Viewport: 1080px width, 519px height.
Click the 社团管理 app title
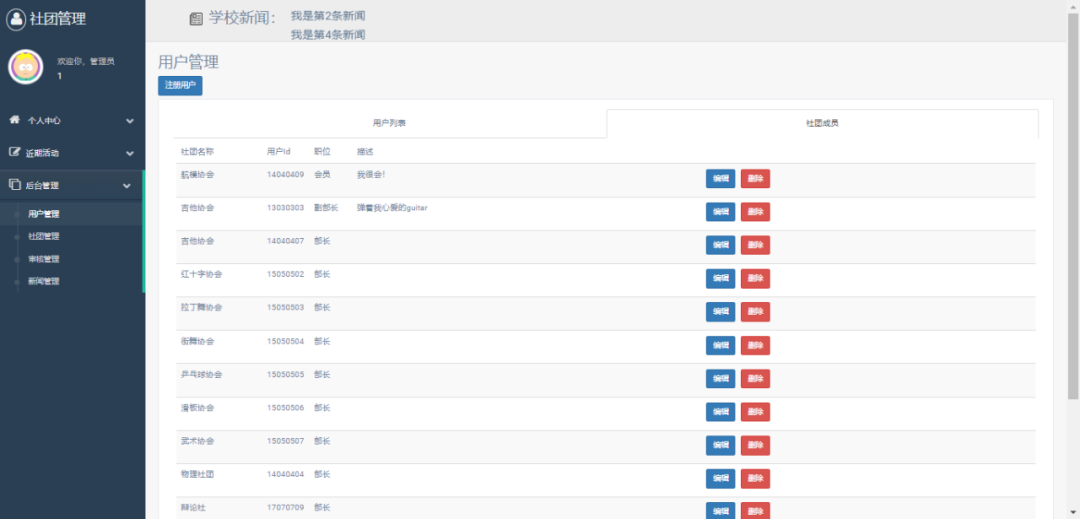click(58, 19)
